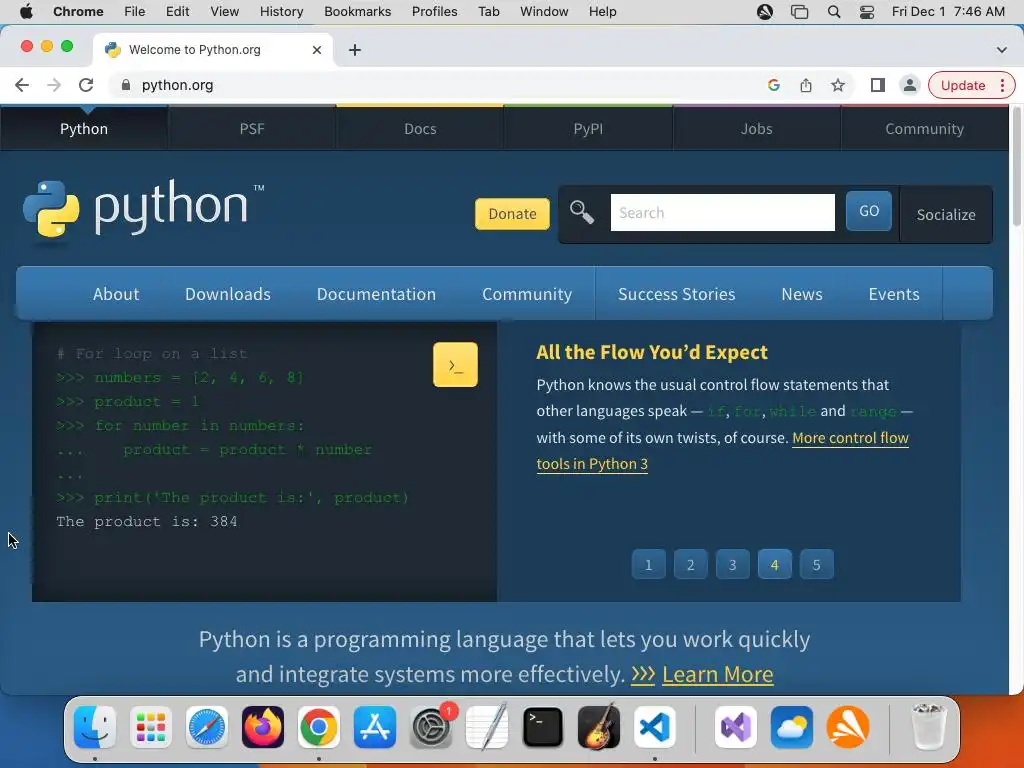Expand the tab search chevron
This screenshot has width=1024, height=768.
tap(1001, 50)
